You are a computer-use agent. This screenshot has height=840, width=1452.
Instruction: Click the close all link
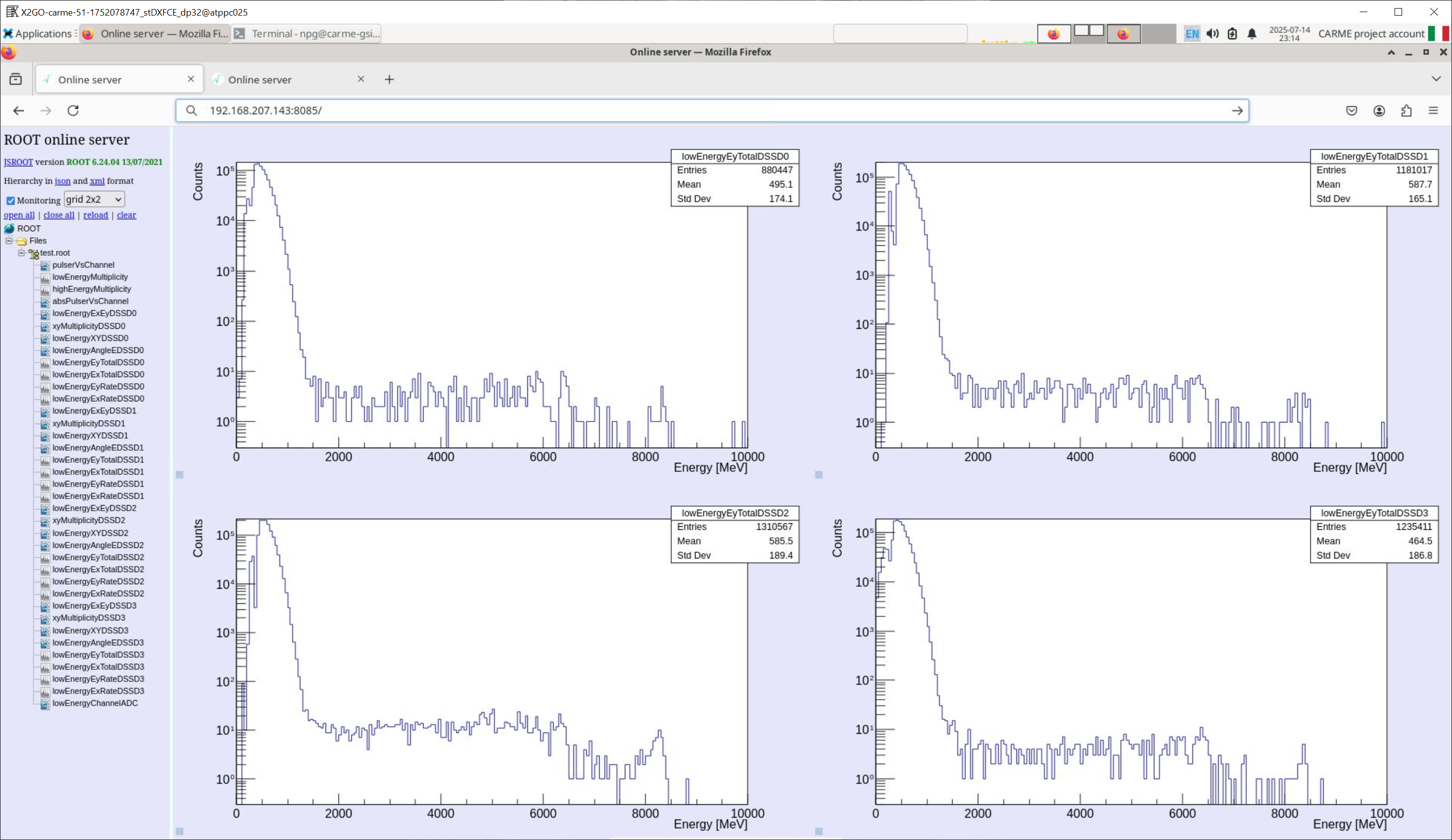tap(59, 215)
